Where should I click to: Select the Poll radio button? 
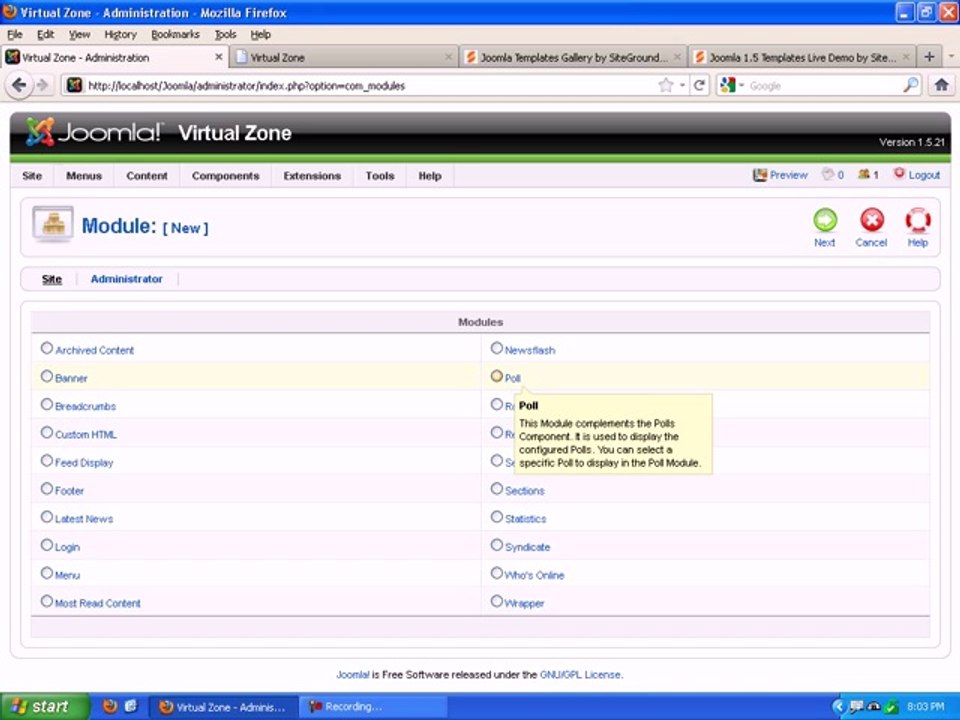coord(497,377)
